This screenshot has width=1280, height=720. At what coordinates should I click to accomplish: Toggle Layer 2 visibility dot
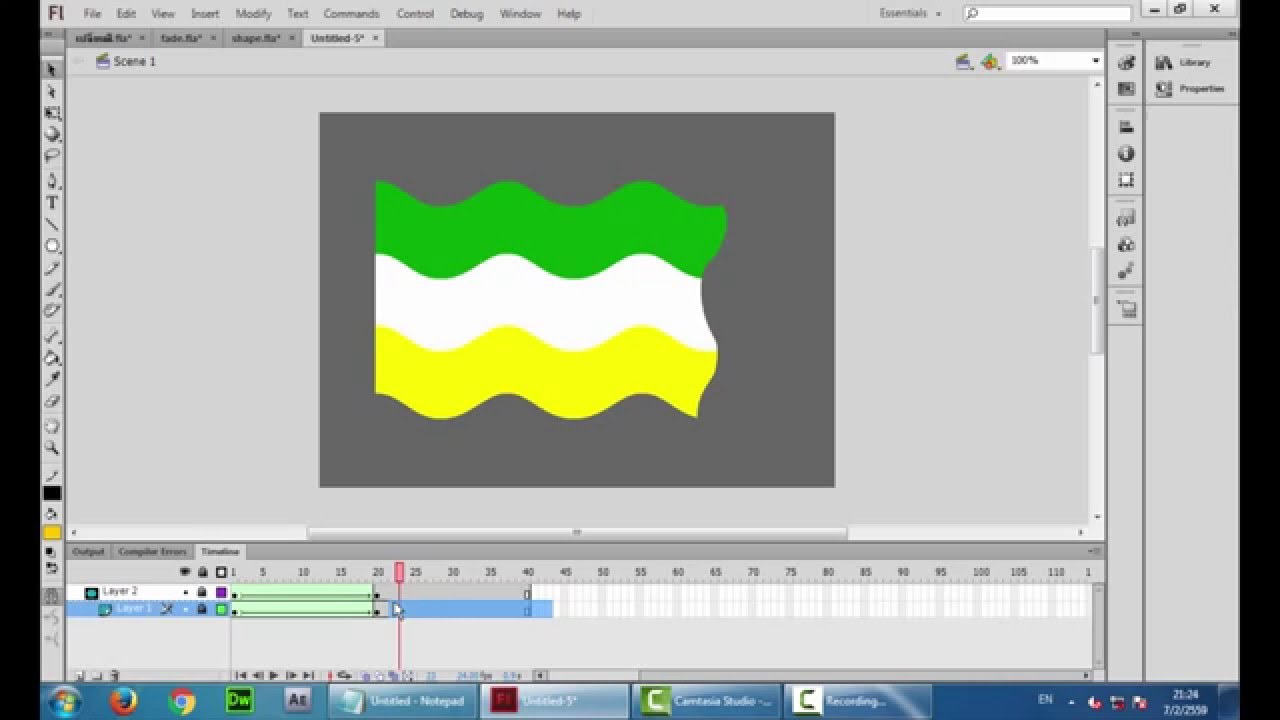(185, 593)
